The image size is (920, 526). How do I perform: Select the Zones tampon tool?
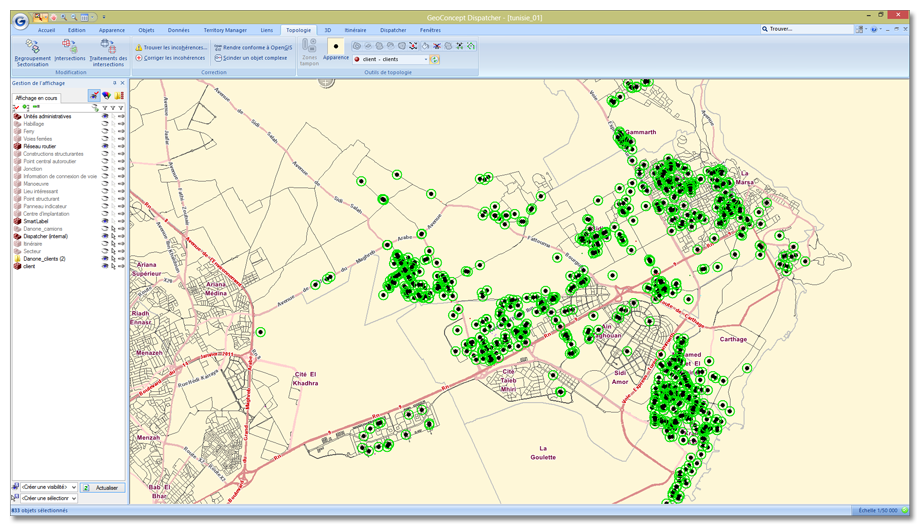(310, 46)
